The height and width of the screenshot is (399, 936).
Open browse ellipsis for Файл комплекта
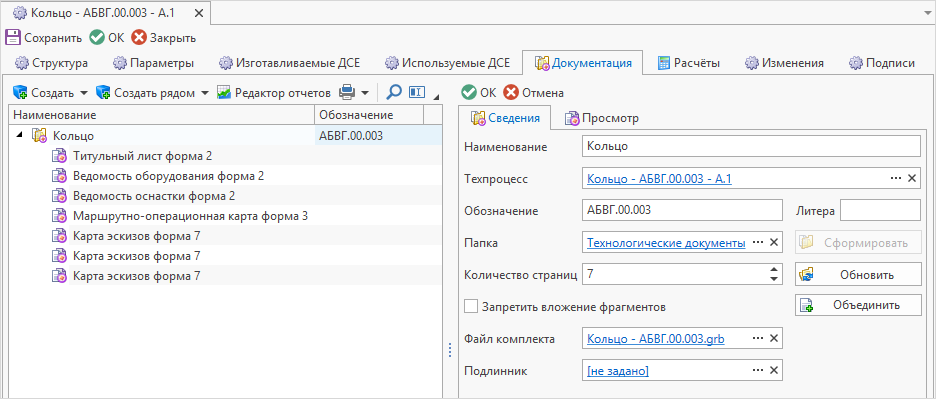[758, 339]
